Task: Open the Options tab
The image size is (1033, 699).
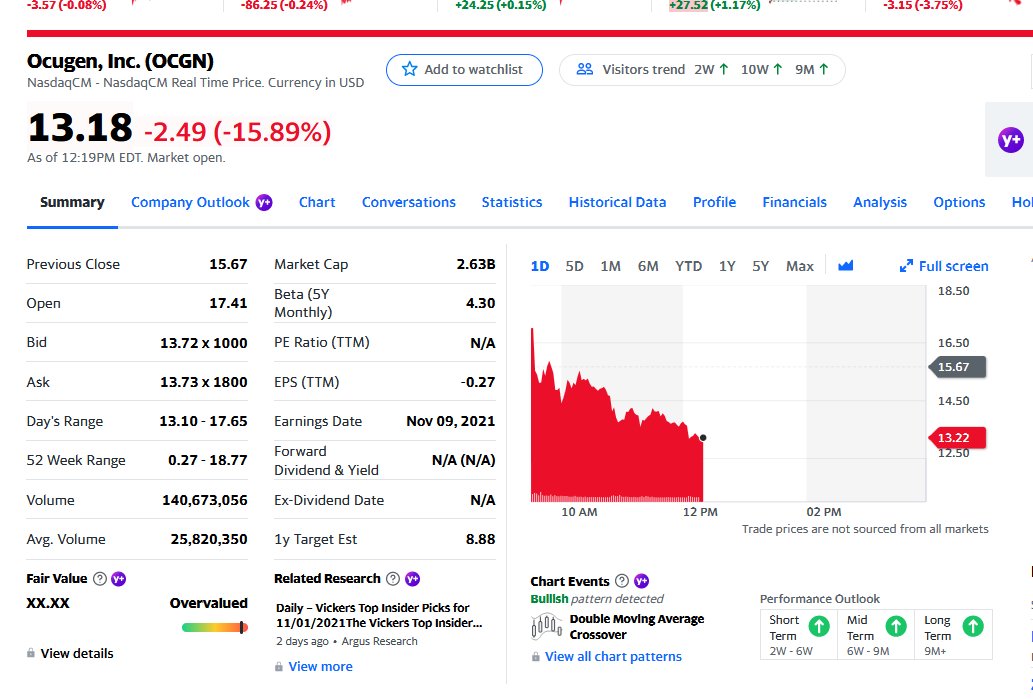Action: click(x=959, y=202)
